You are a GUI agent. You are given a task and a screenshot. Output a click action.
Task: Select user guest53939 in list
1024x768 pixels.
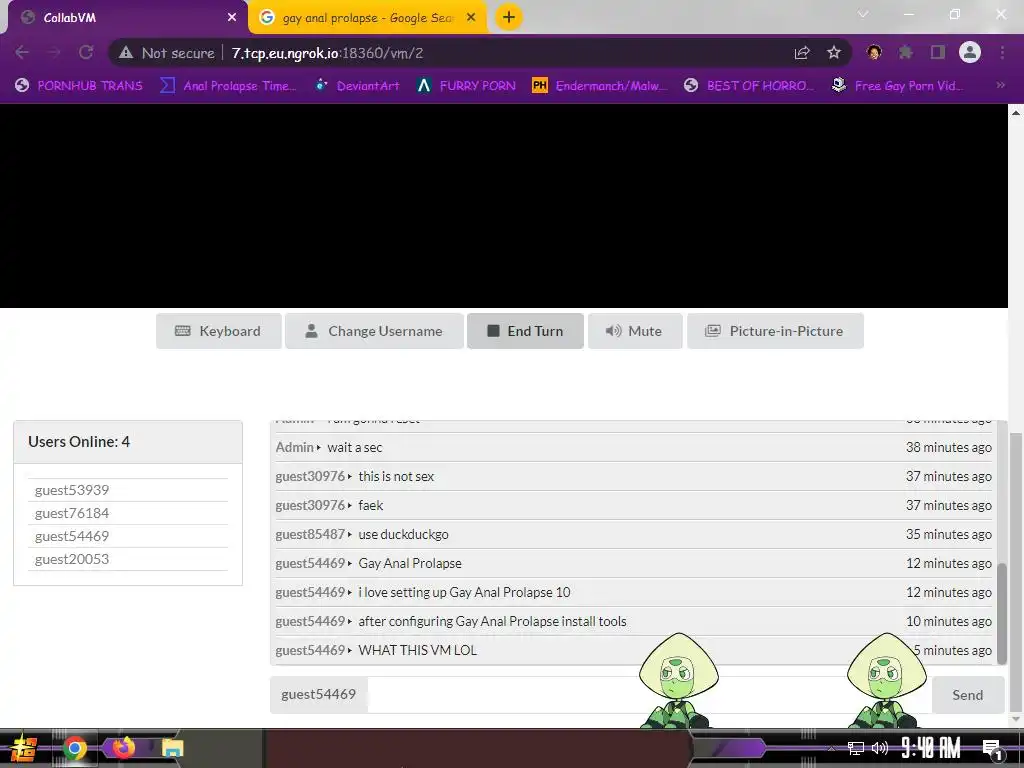pos(72,490)
